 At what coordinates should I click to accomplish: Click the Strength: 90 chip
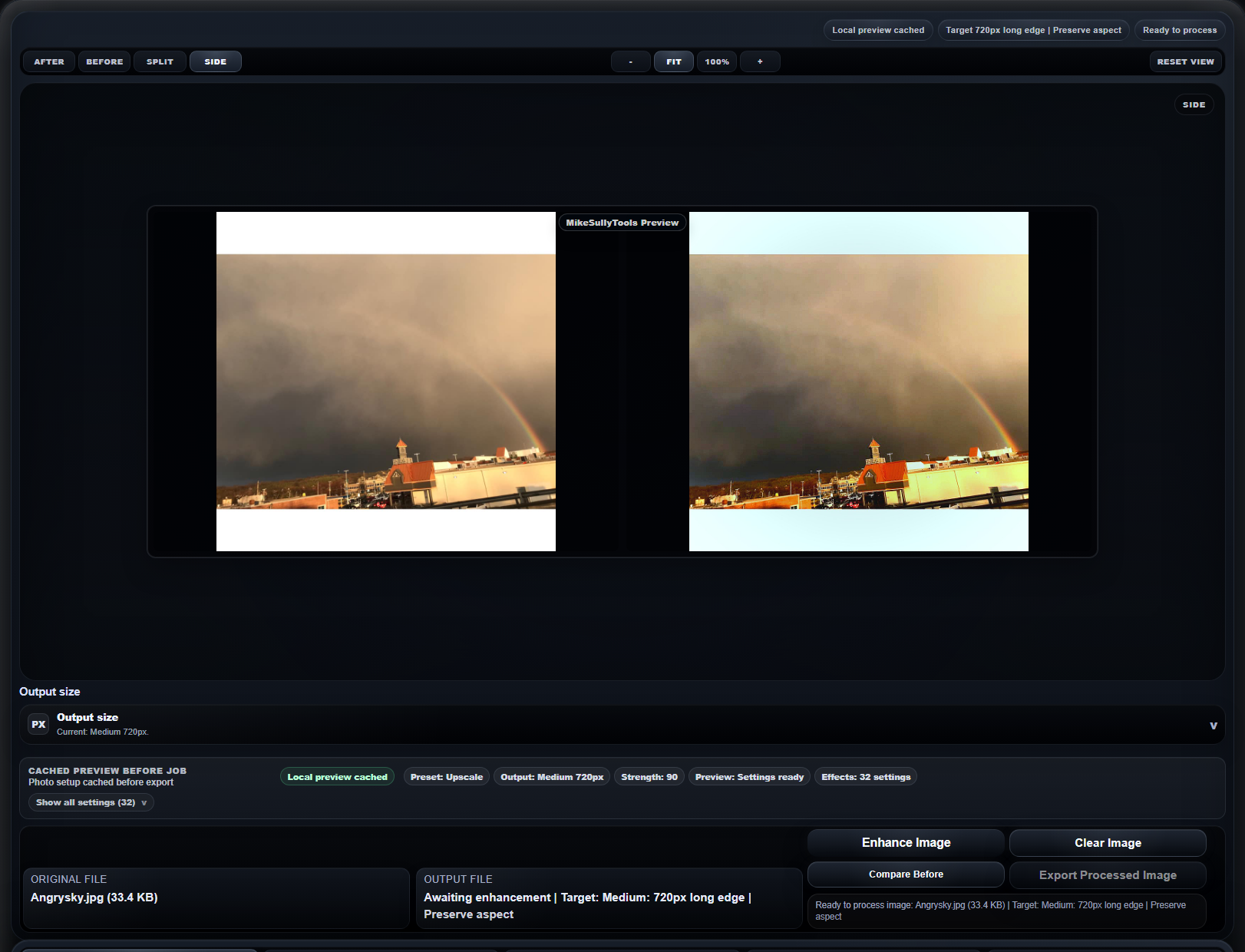(649, 777)
